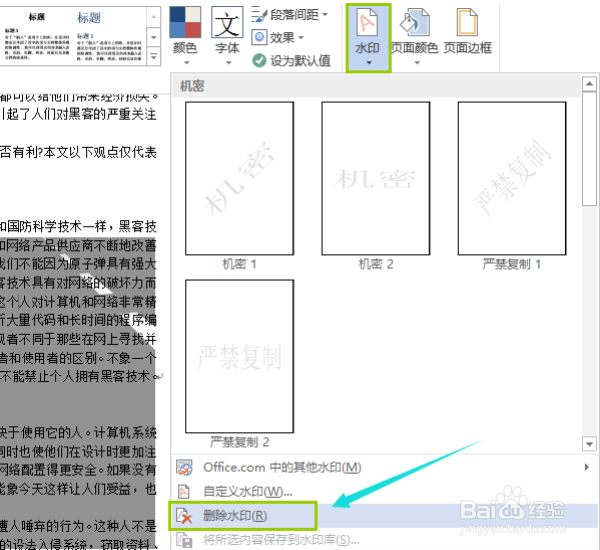The height and width of the screenshot is (550, 600).
Task: Click style gallery down arrow
Action: tap(153, 38)
